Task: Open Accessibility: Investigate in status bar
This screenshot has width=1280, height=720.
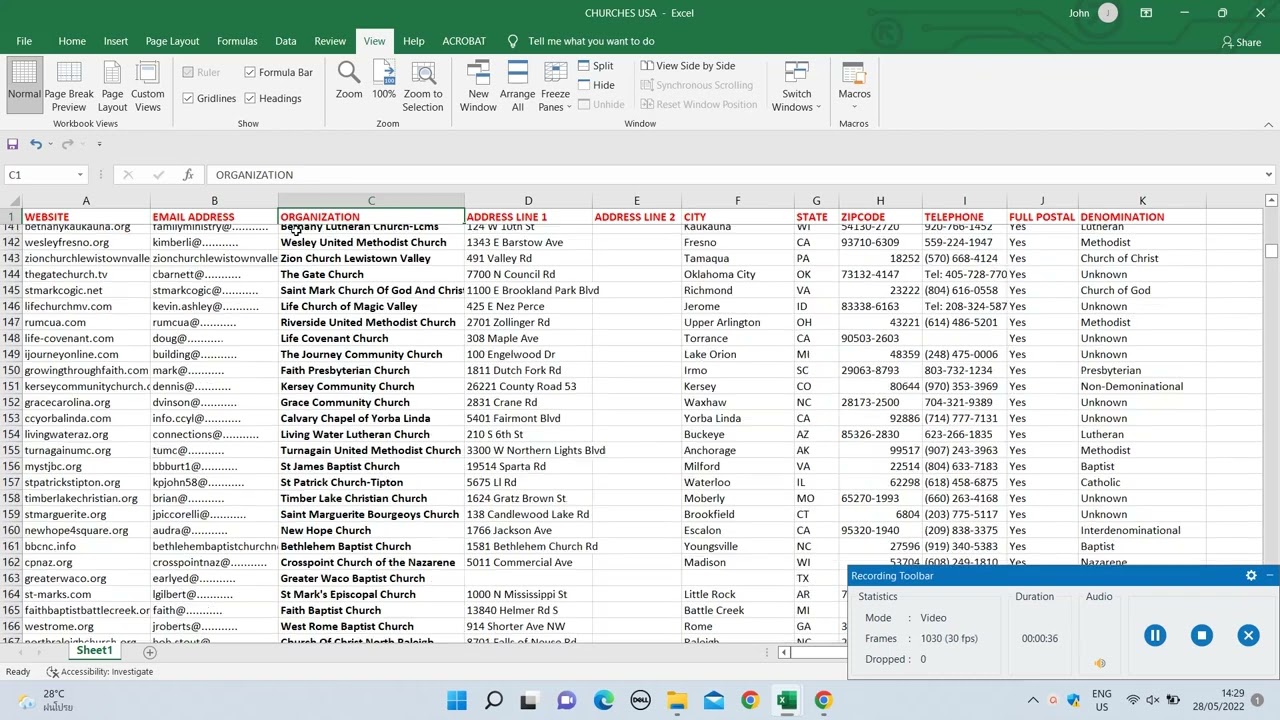Action: click(100, 672)
